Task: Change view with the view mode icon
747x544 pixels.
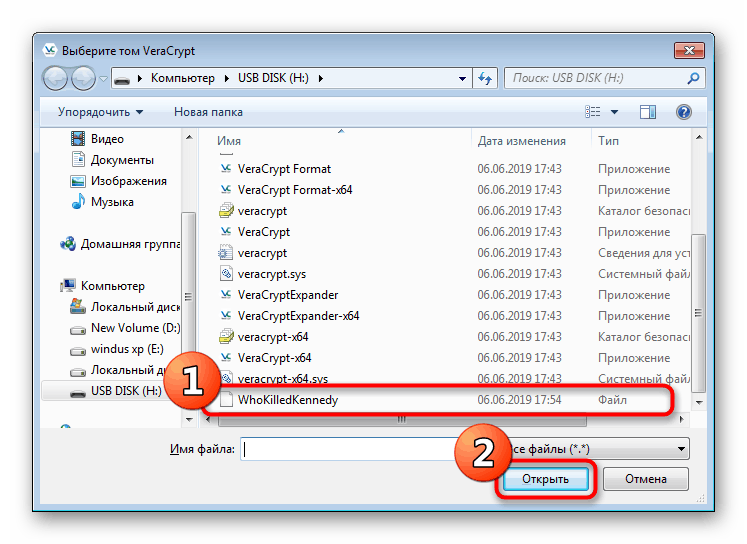Action: click(x=593, y=112)
